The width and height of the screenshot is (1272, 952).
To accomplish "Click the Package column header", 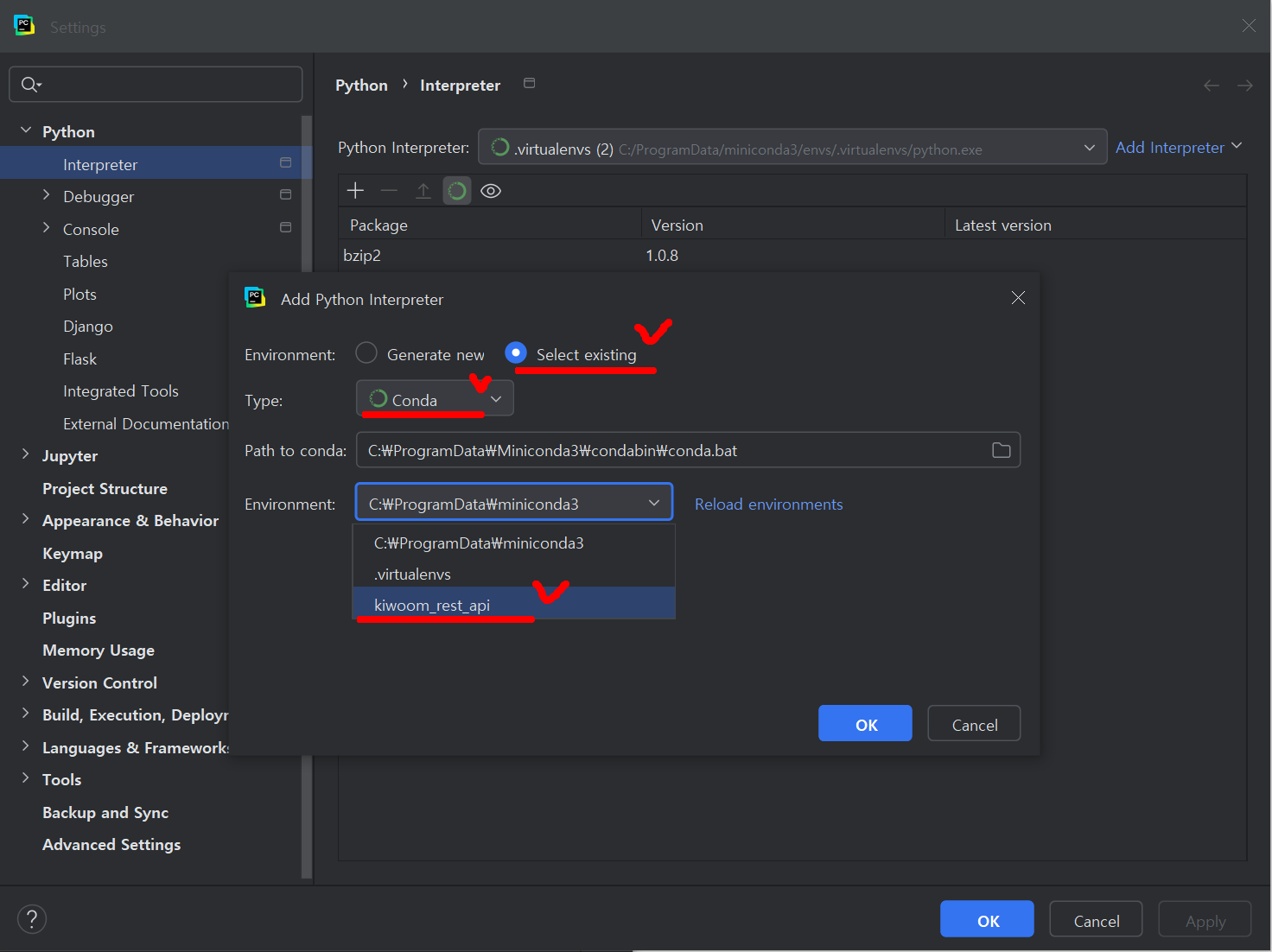I will pyautogui.click(x=490, y=225).
